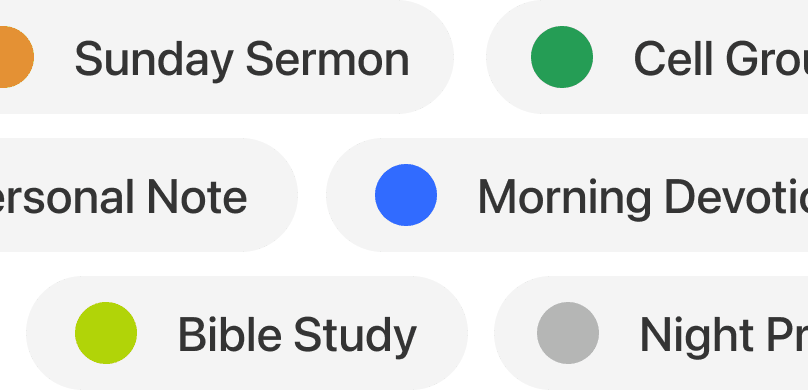
Task: Click the word "Sermon" in the chip
Action: [x=327, y=59]
